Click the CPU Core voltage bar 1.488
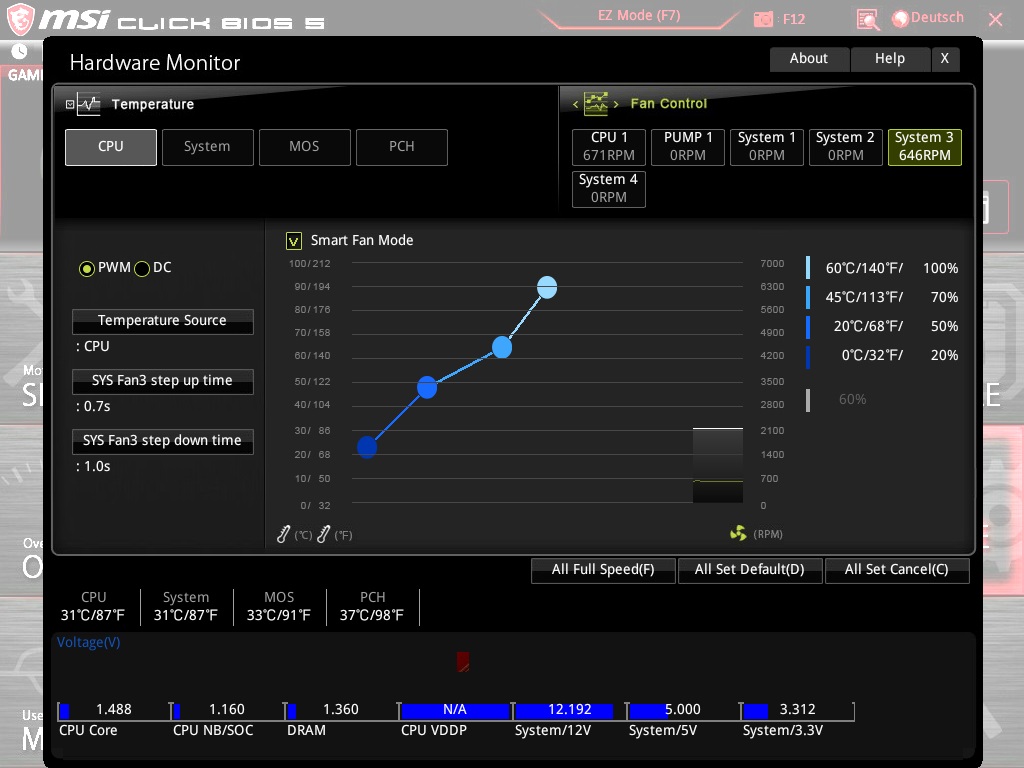Screen dimensions: 1024x768 pos(114,711)
